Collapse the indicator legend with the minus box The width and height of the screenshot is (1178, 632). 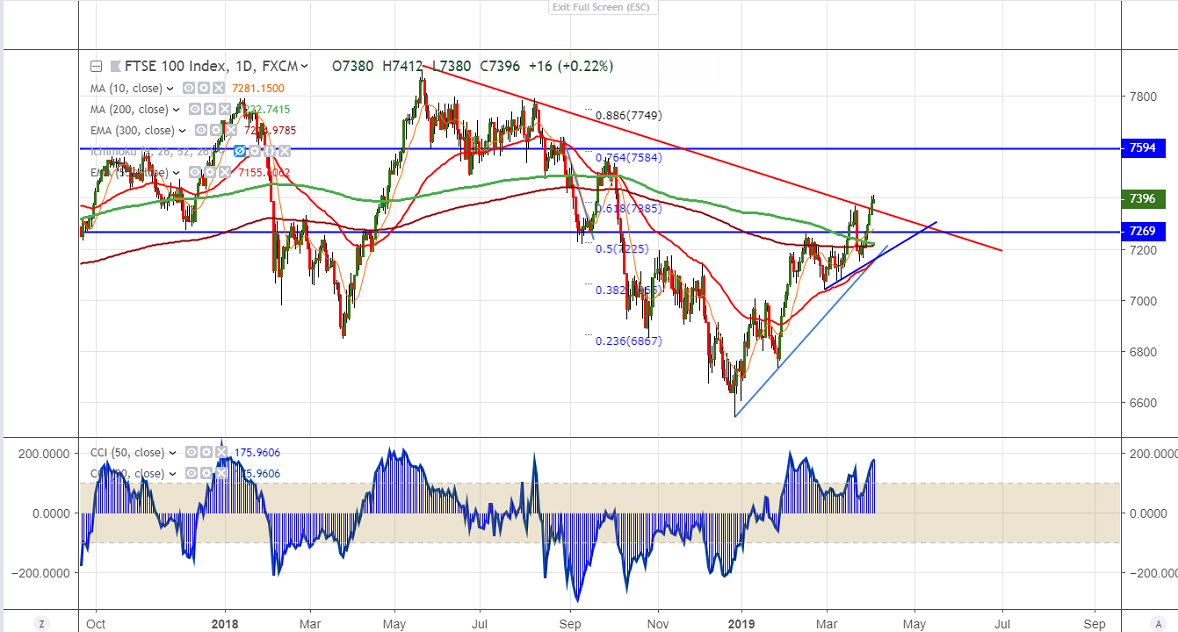(x=96, y=66)
